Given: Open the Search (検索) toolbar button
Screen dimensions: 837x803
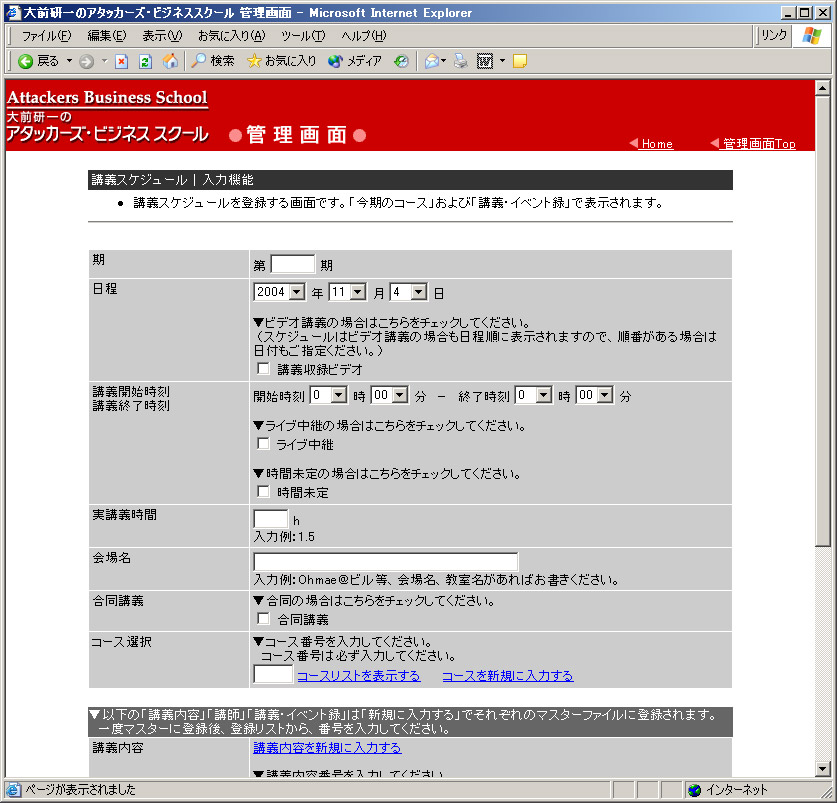Looking at the screenshot, I should tap(213, 61).
